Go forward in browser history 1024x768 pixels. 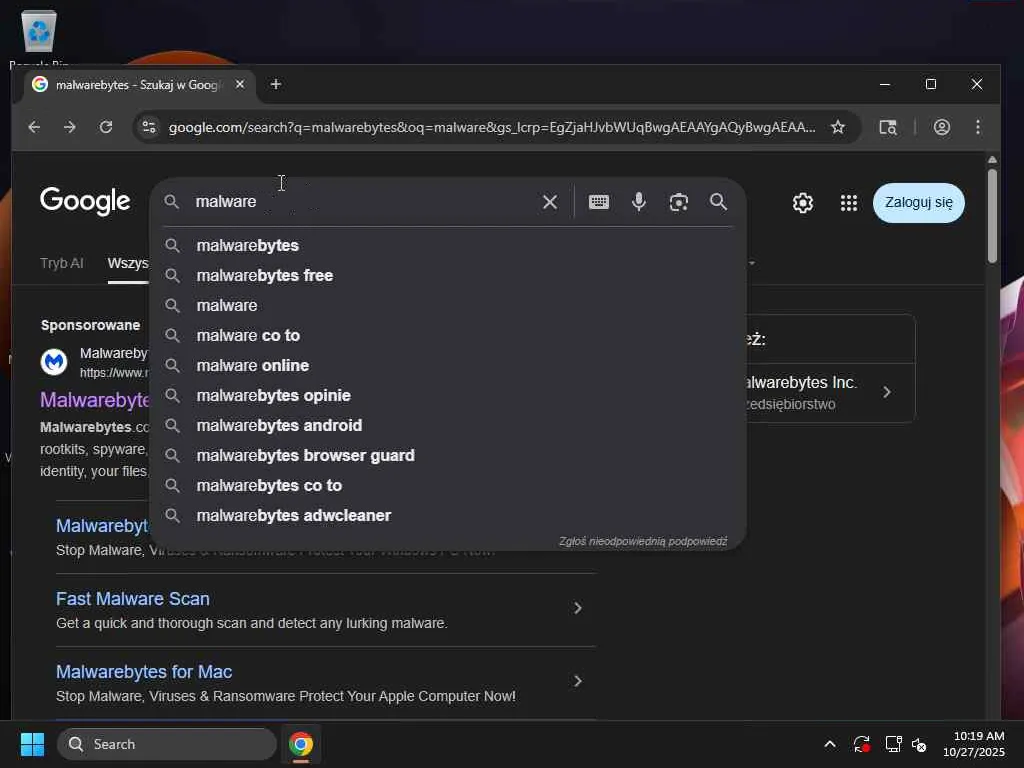70,127
